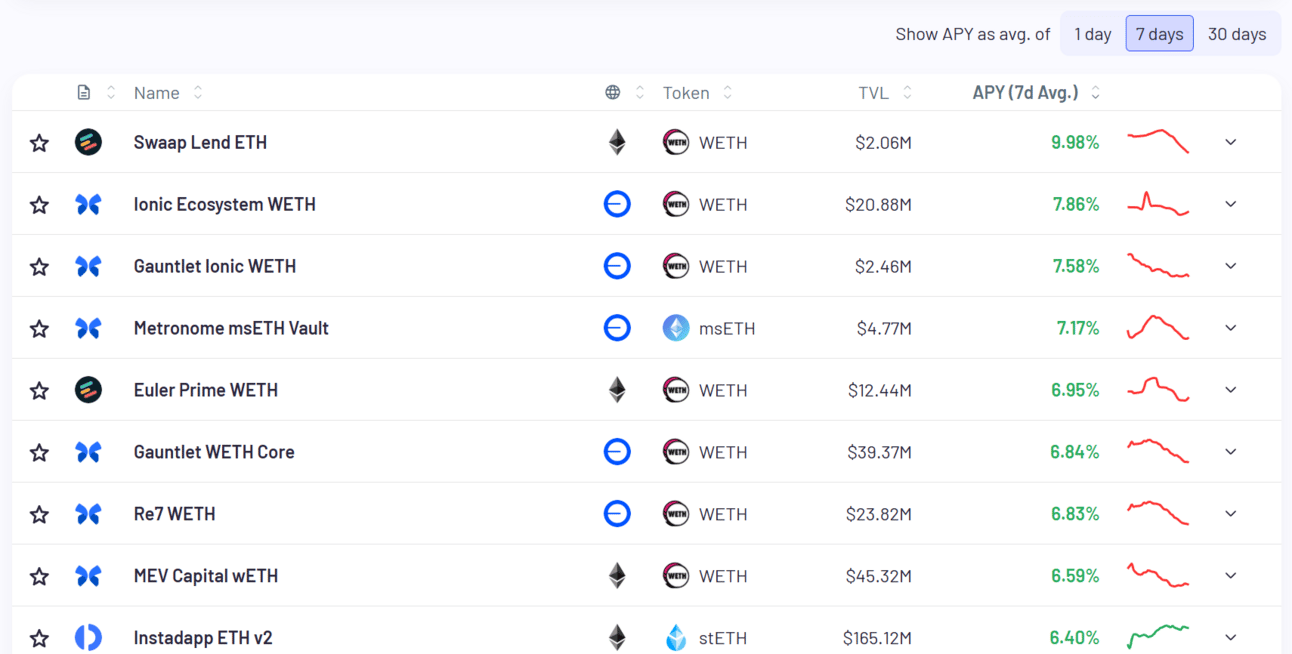Star the Euler Prime WETH vault
Screen dimensions: 1292x654
click(x=39, y=391)
